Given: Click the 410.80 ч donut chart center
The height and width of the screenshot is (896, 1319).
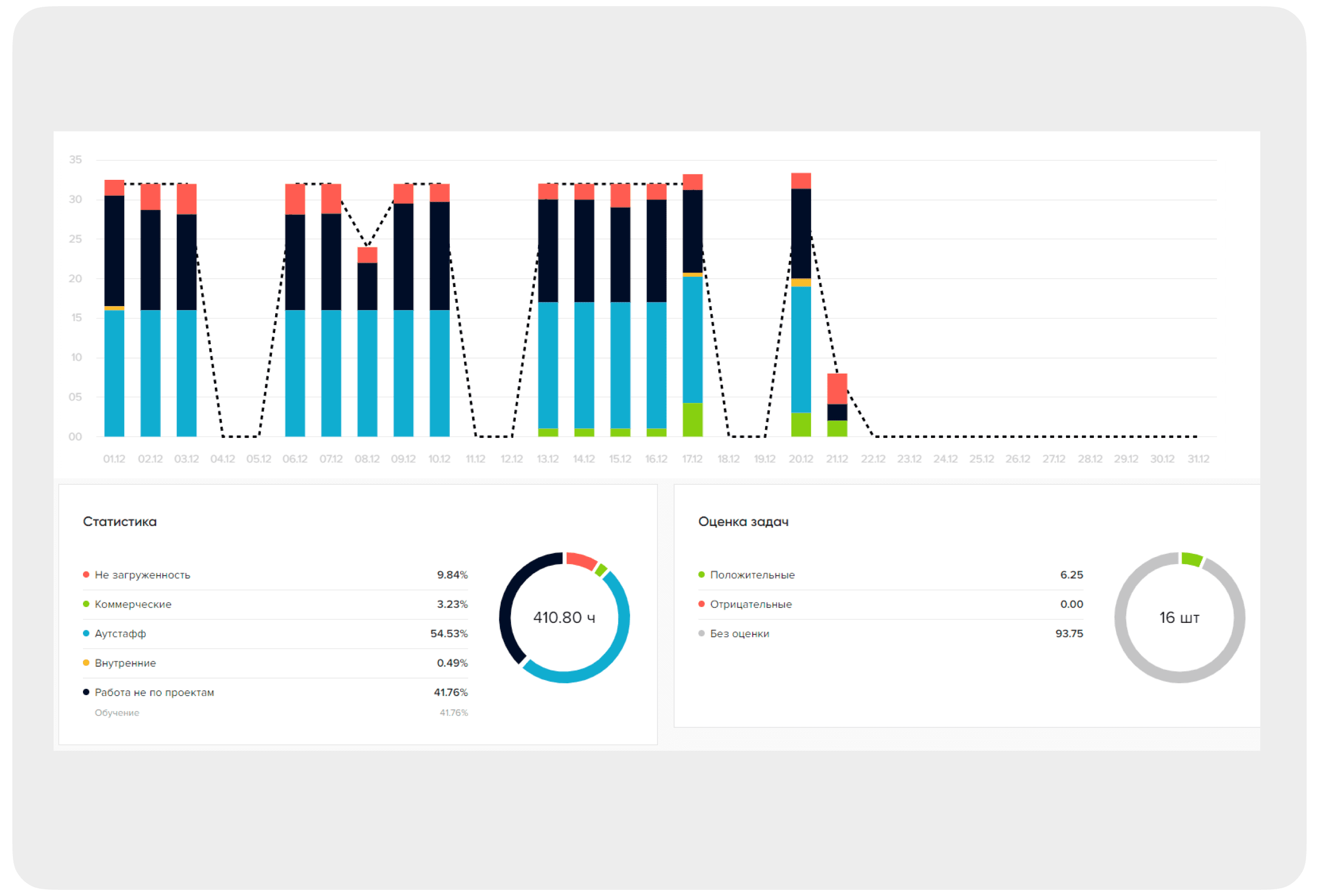Looking at the screenshot, I should [564, 617].
